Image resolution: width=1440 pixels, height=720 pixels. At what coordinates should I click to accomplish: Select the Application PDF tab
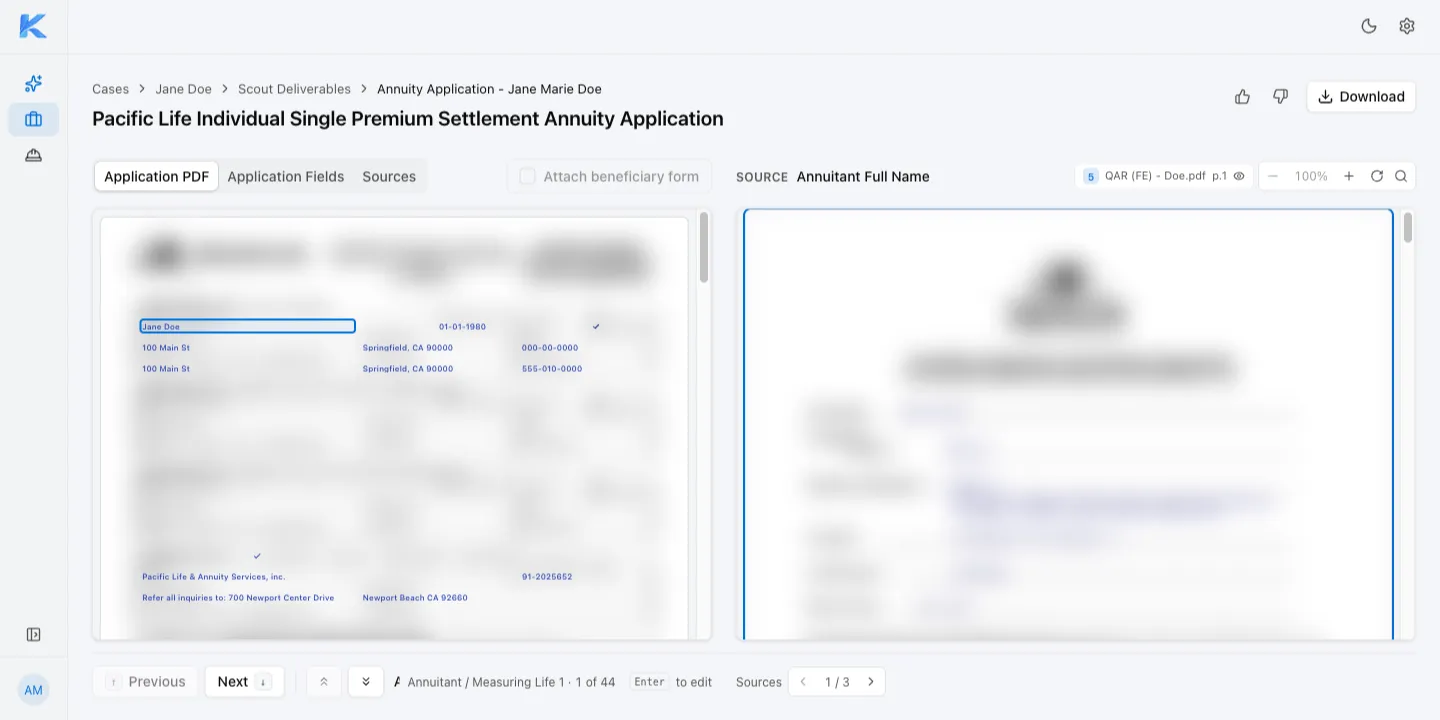tap(156, 177)
